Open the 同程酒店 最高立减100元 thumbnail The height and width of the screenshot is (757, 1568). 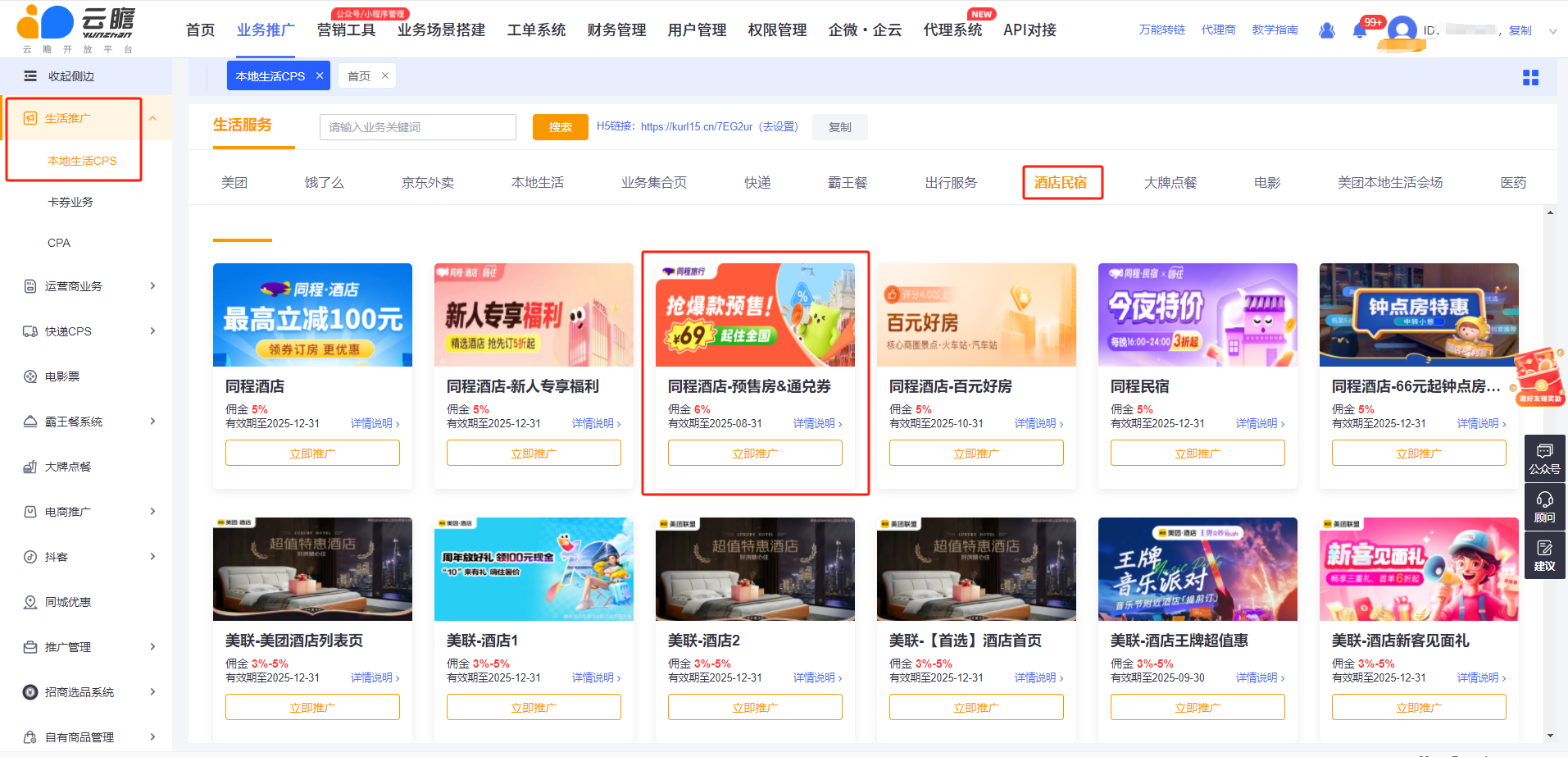312,315
